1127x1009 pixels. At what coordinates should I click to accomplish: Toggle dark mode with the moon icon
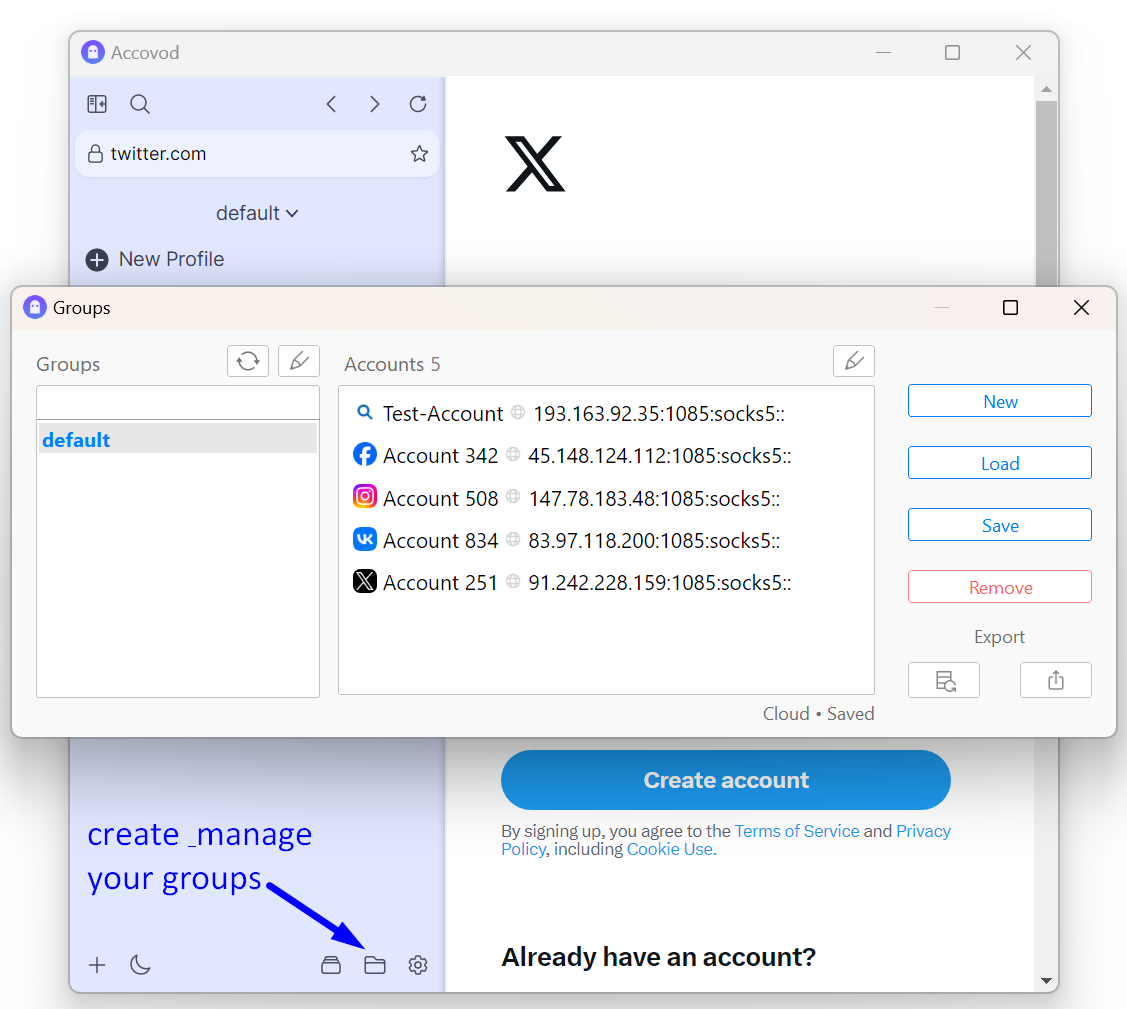pyautogui.click(x=140, y=964)
